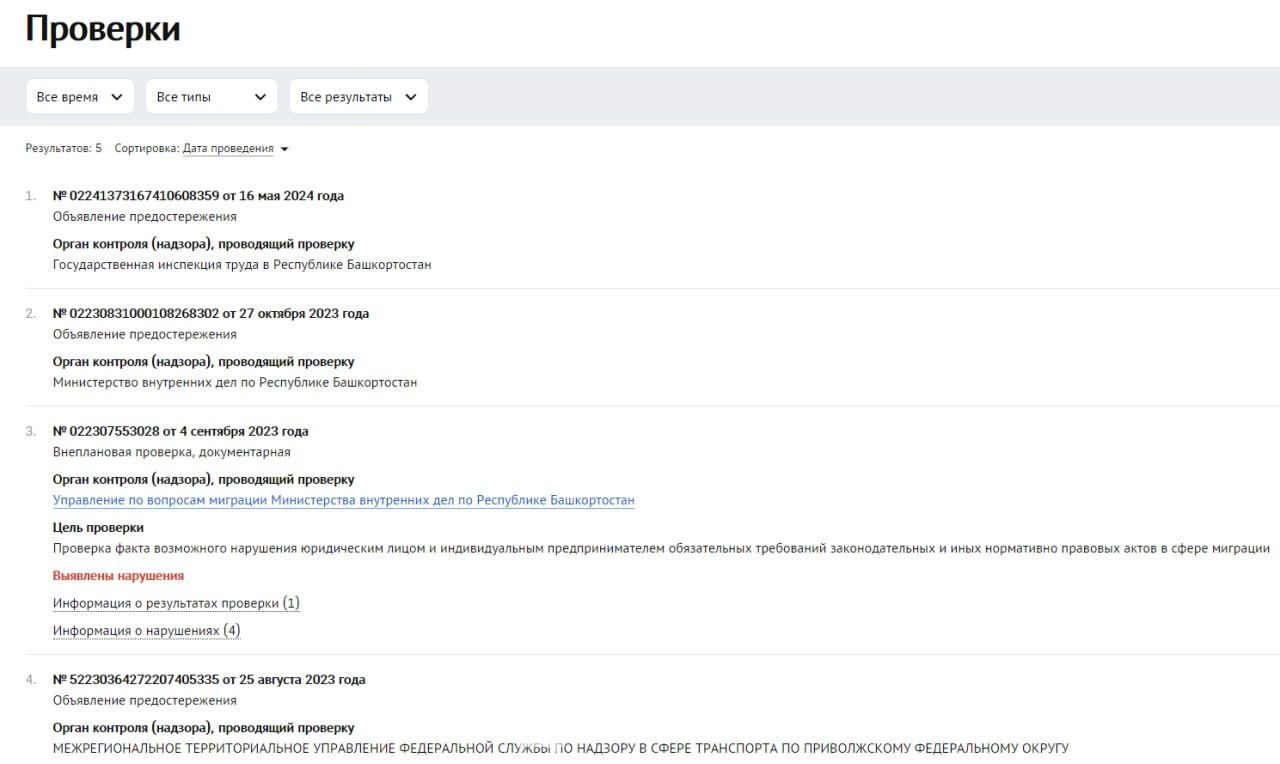Image resolution: width=1280 pixels, height=764 pixels.
Task: Click "Результатов: 5" count label
Action: click(63, 149)
